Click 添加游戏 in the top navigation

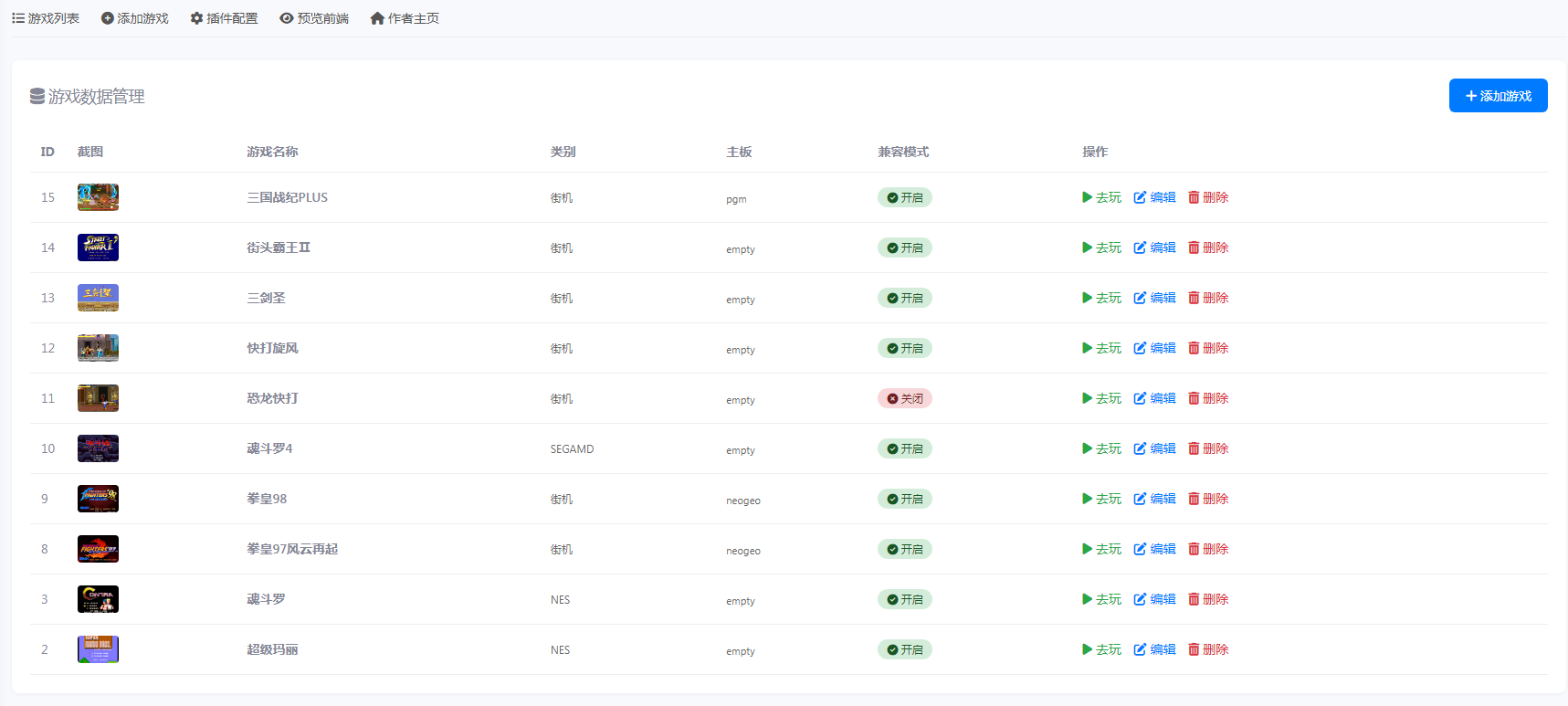[x=134, y=18]
